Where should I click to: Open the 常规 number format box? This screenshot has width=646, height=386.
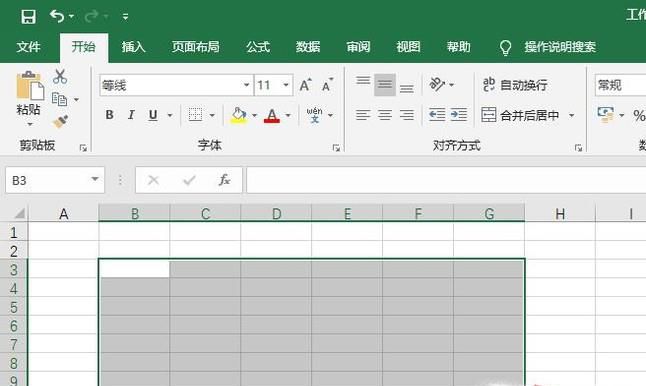point(620,85)
